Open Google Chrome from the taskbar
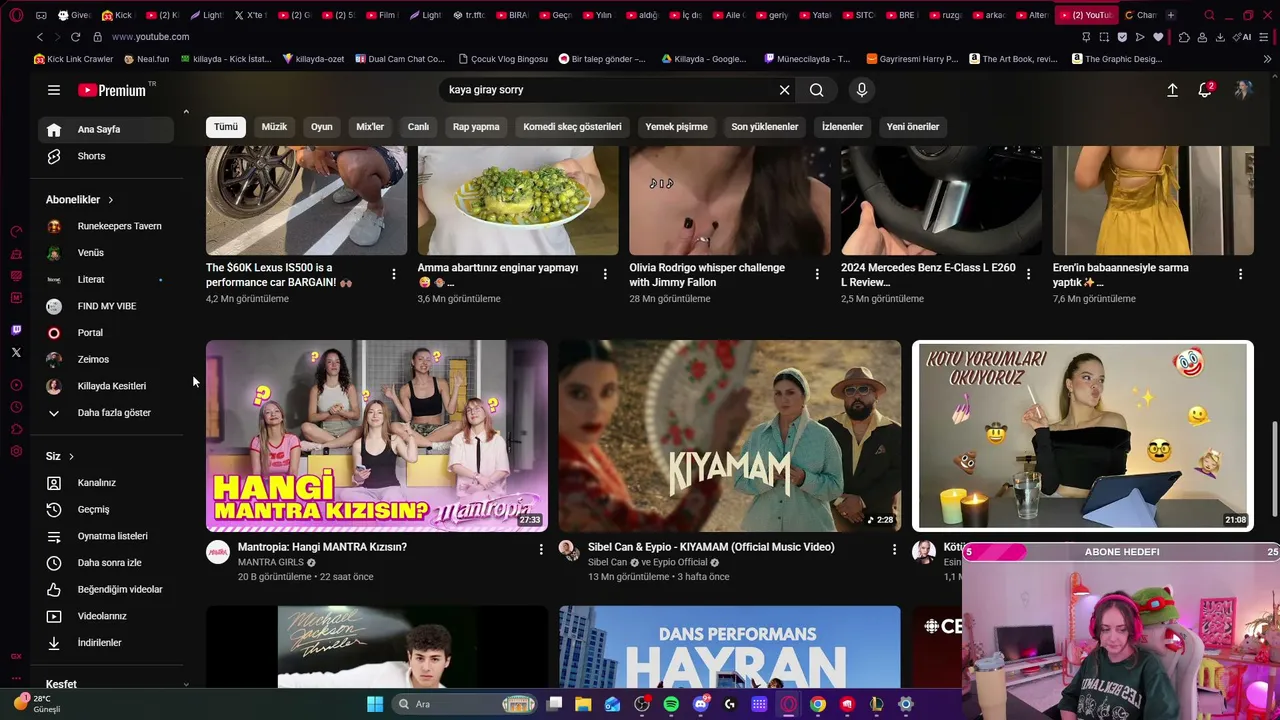 click(818, 704)
